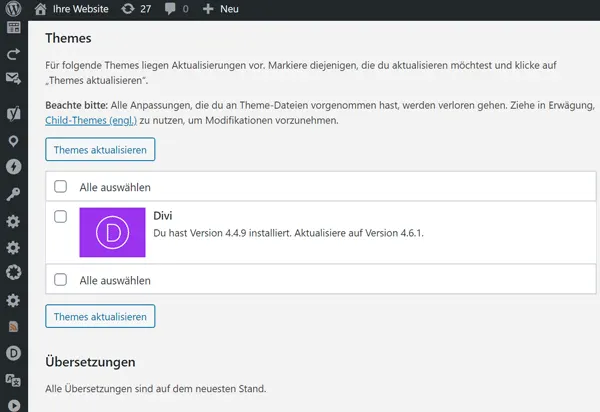Click lower Themes aktualisieren button
600x412 pixels.
[x=100, y=316]
